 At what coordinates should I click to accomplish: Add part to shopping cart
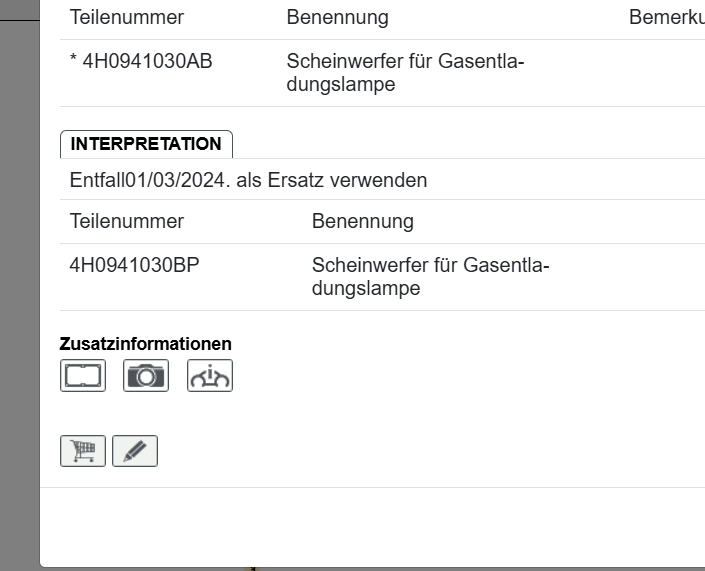tap(82, 452)
